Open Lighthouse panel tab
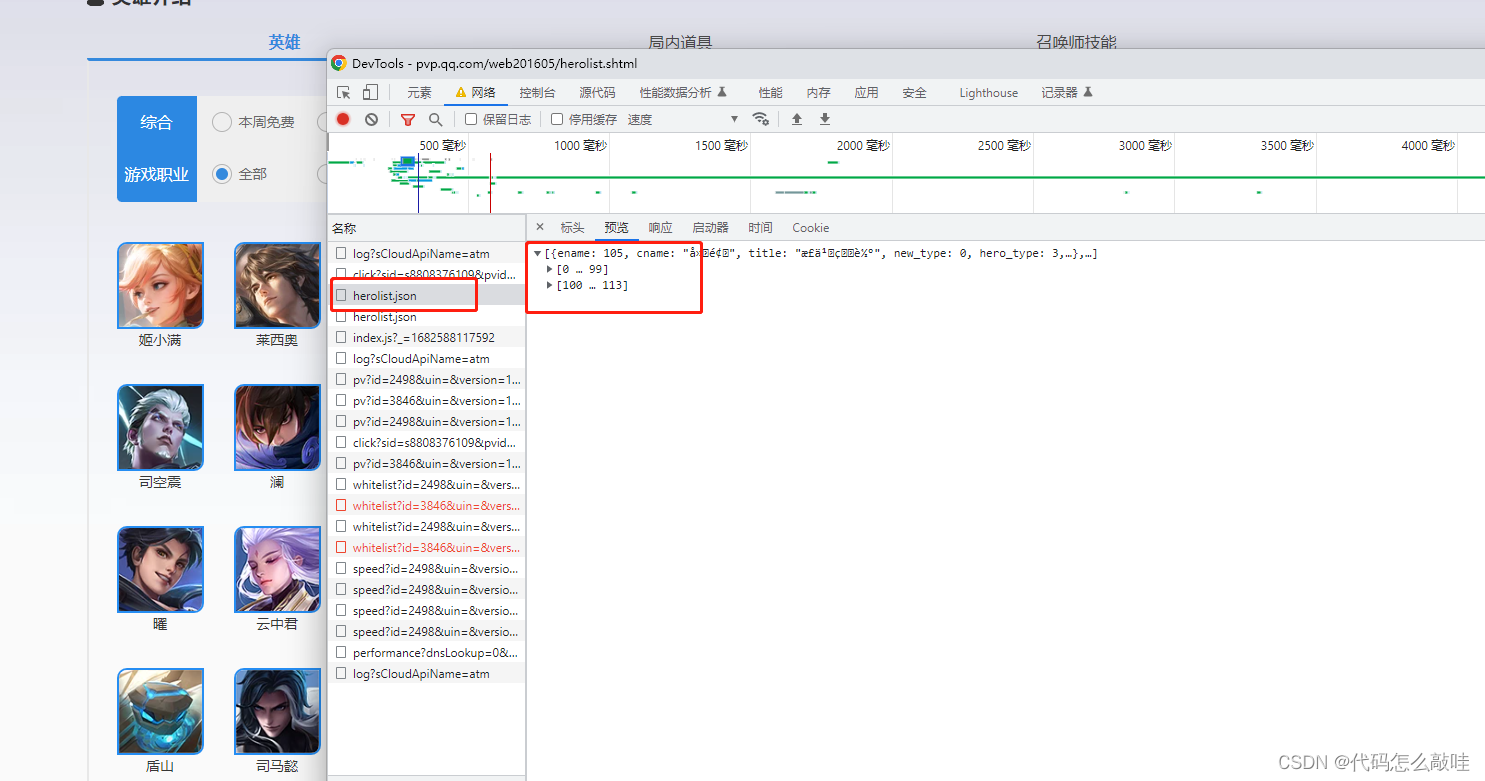The height and width of the screenshot is (781, 1485). 988,92
